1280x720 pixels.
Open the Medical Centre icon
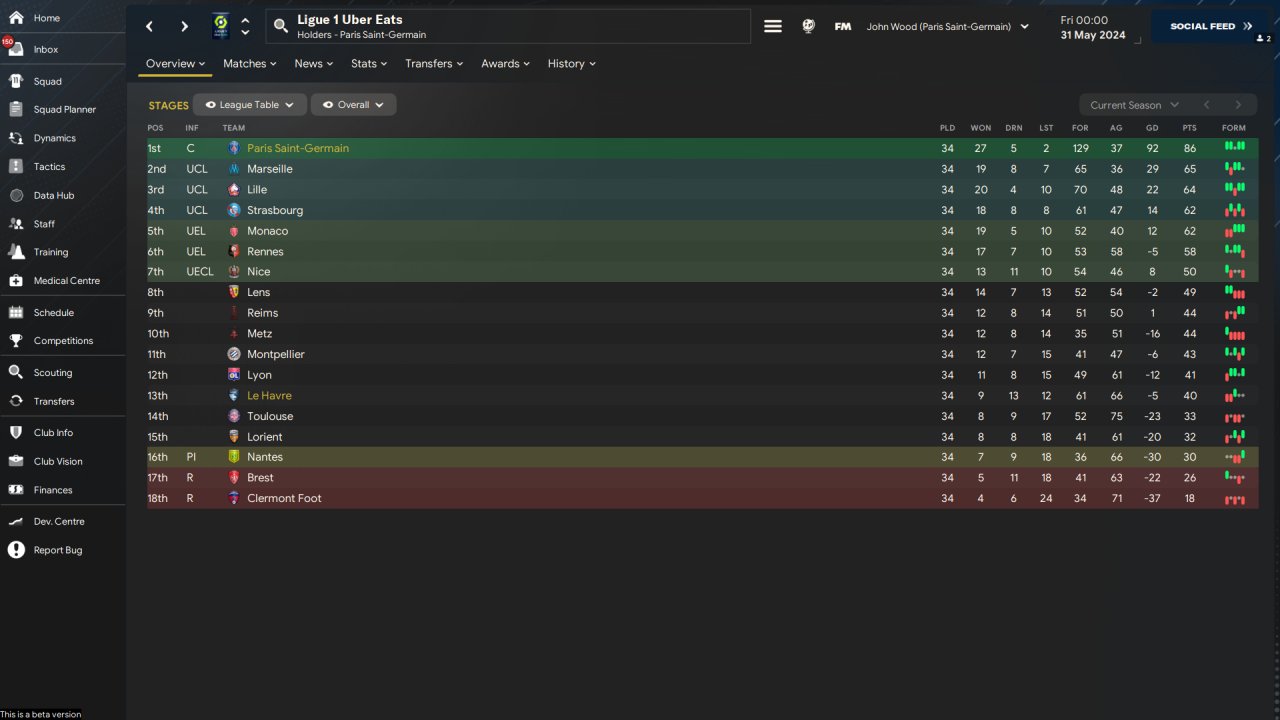[16, 281]
